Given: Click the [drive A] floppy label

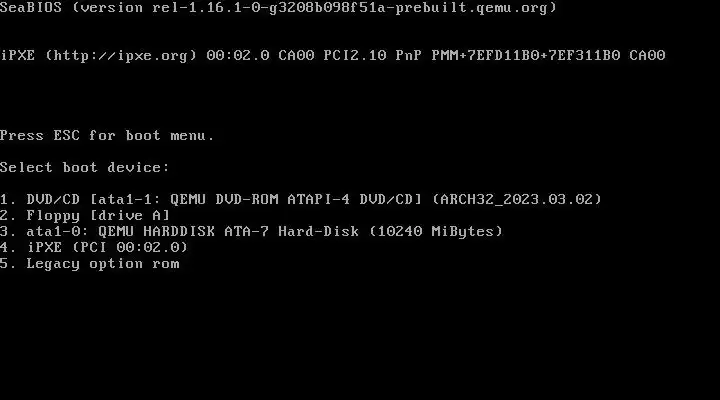Looking at the screenshot, I should pos(130,215).
